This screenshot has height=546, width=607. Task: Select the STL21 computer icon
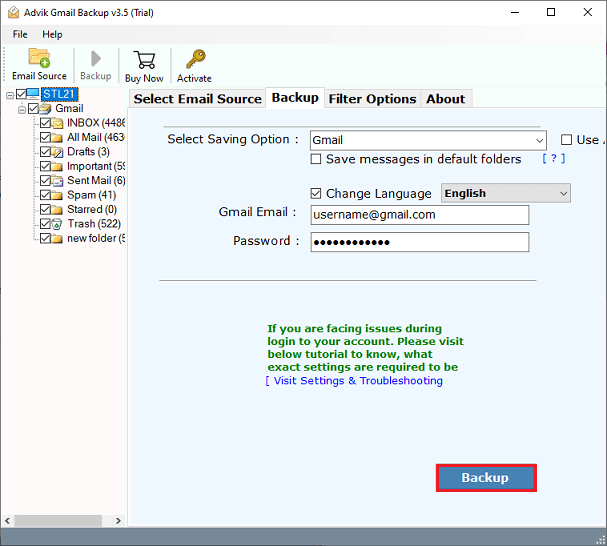point(33,94)
